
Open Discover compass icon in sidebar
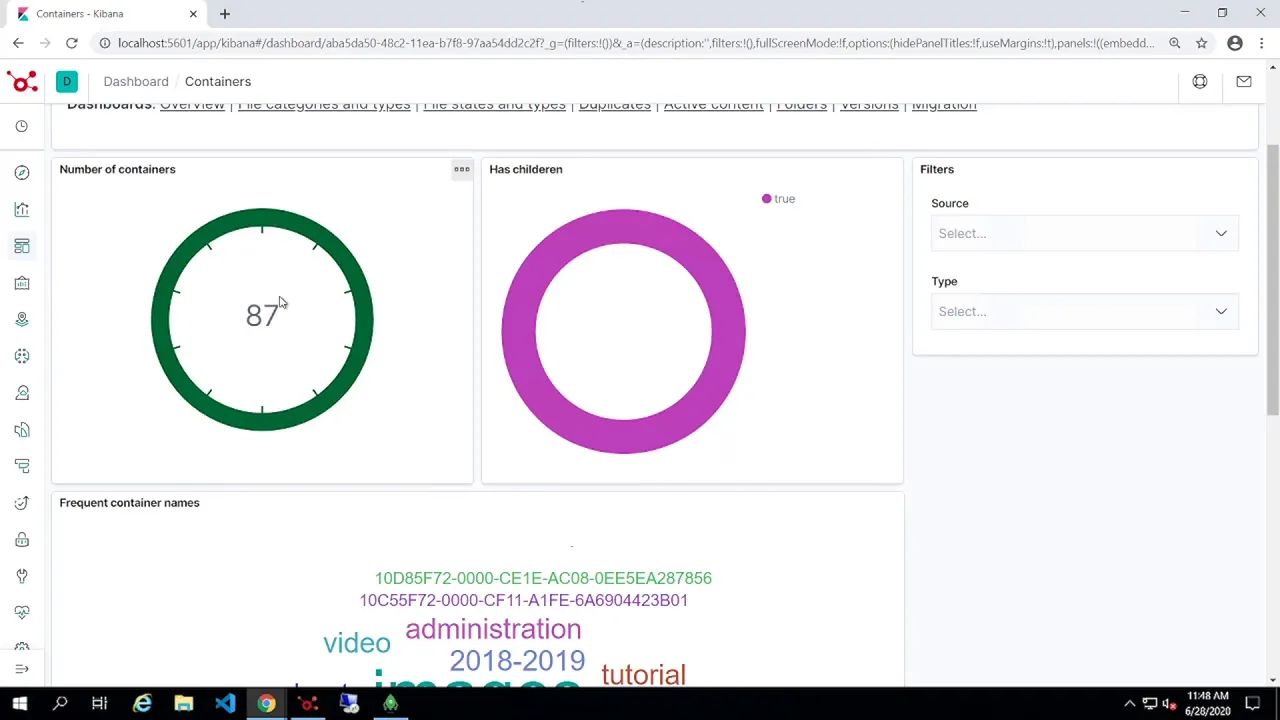[22, 173]
